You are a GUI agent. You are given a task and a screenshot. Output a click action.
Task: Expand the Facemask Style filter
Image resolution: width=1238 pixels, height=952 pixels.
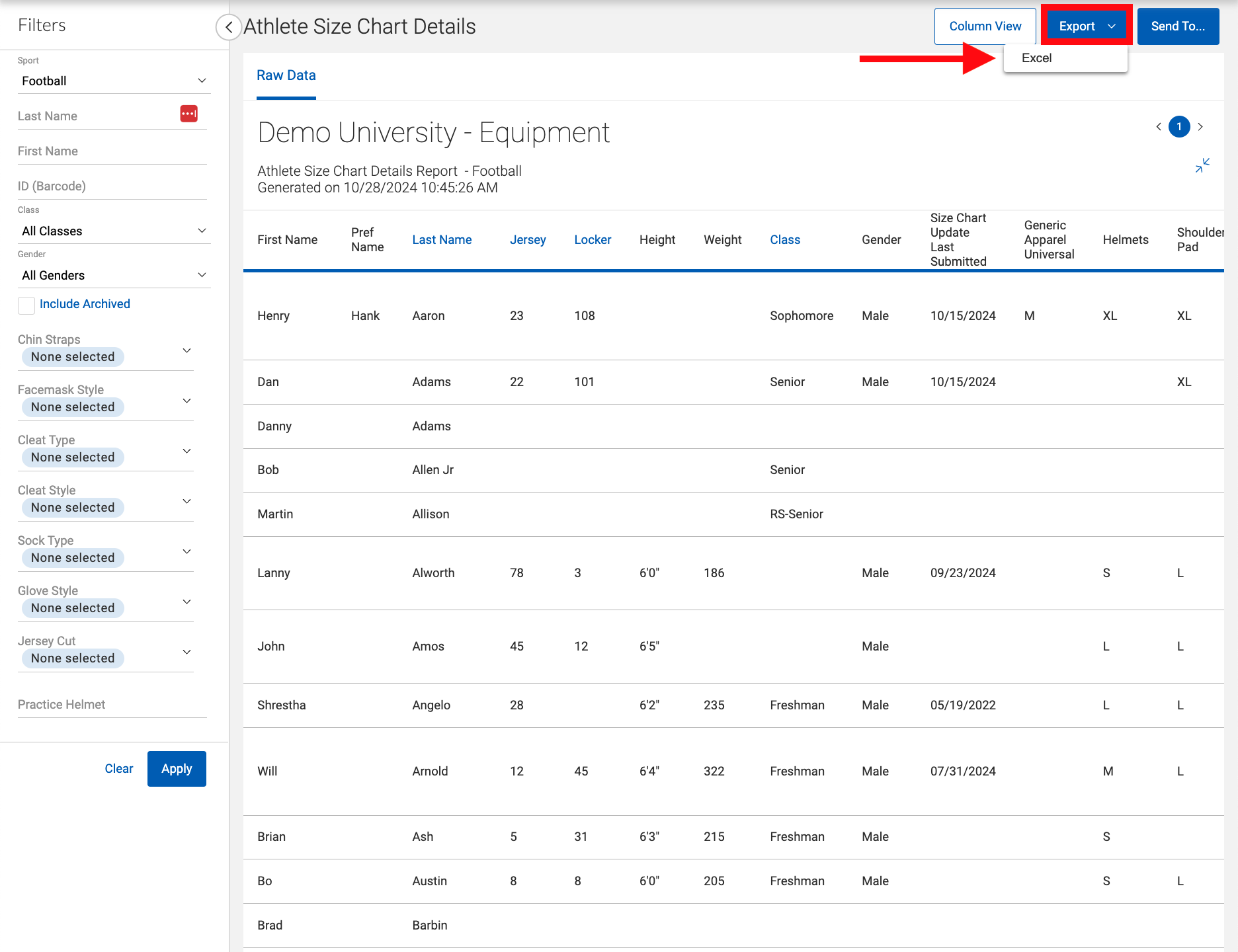point(187,401)
